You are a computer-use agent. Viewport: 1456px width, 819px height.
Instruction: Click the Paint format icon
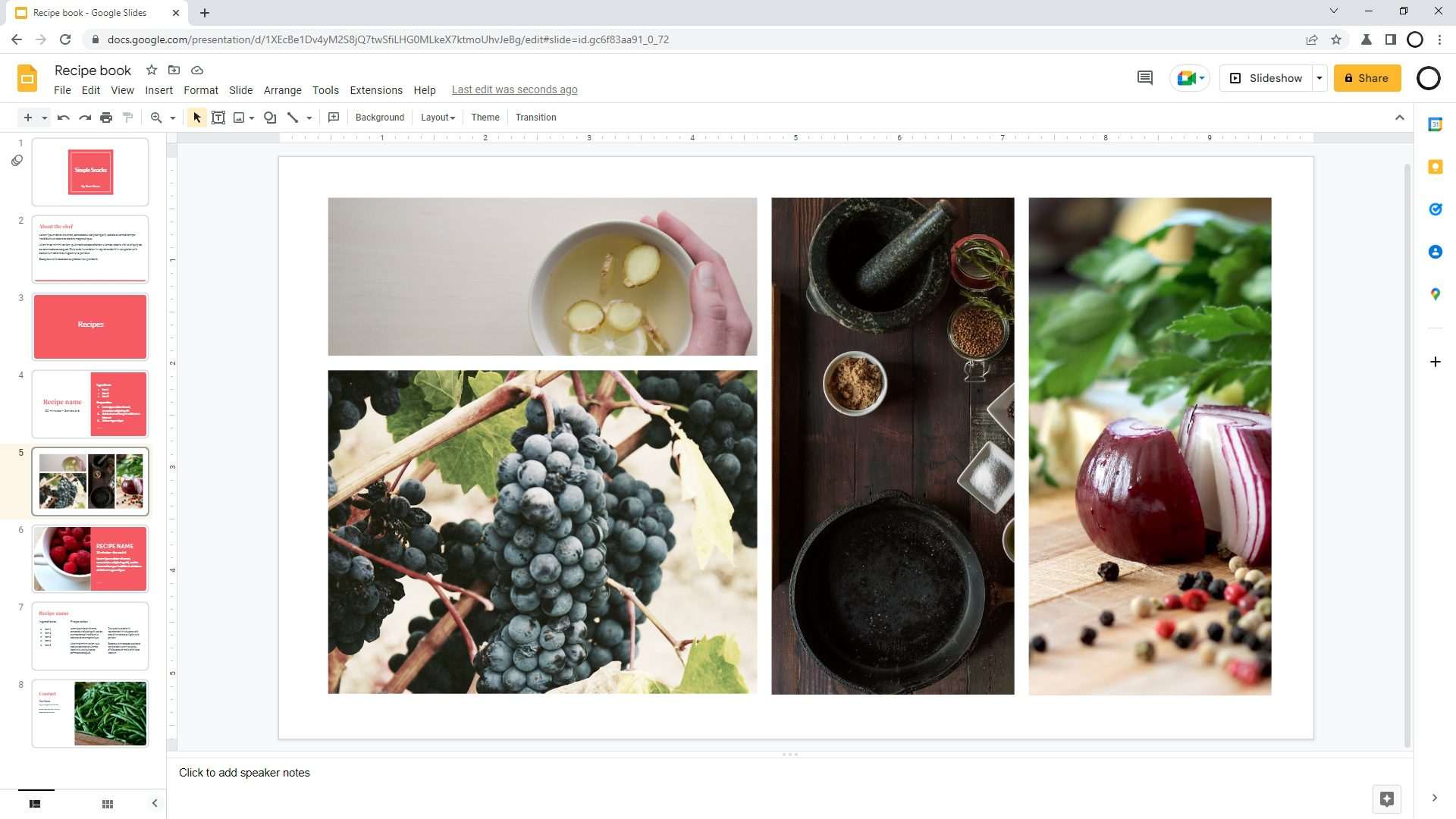[x=128, y=117]
